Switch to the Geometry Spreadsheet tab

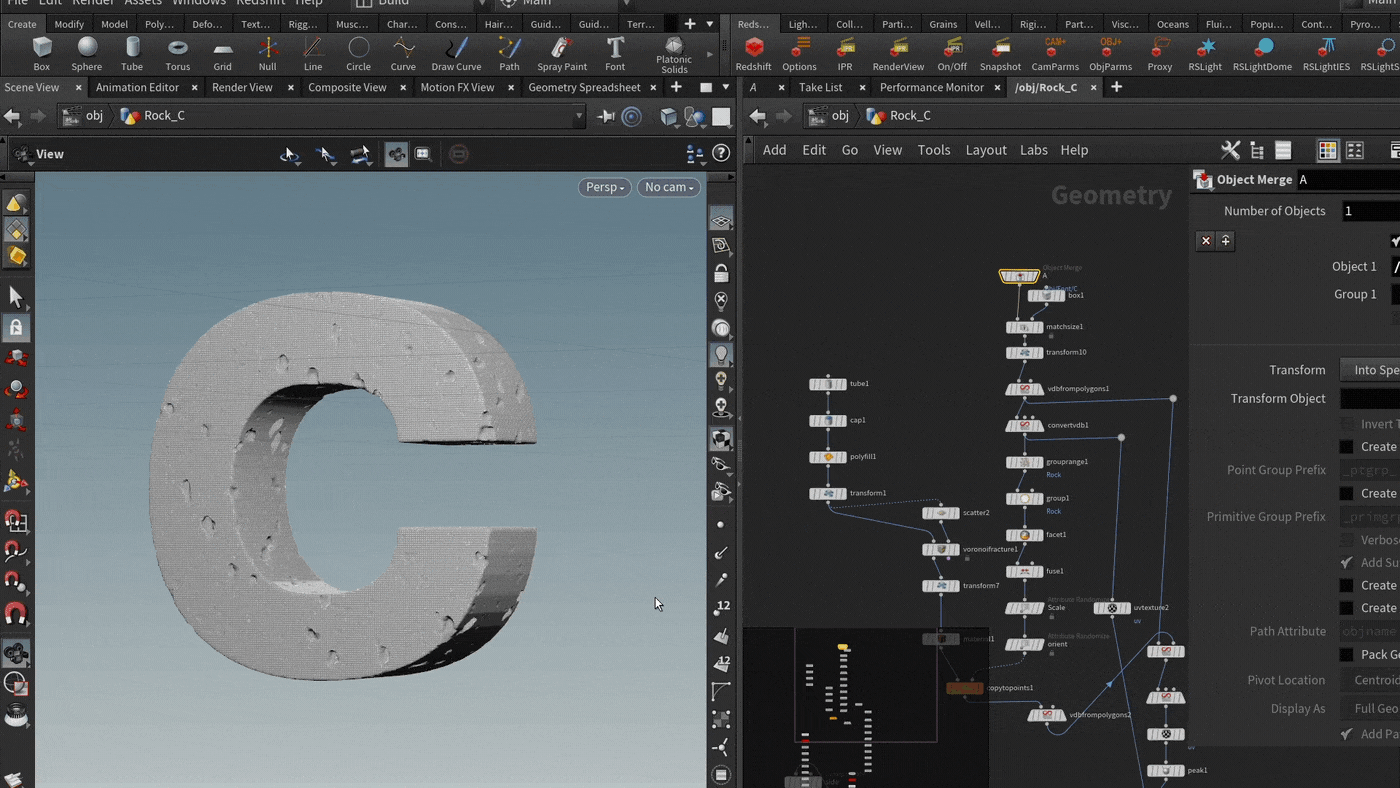click(584, 87)
